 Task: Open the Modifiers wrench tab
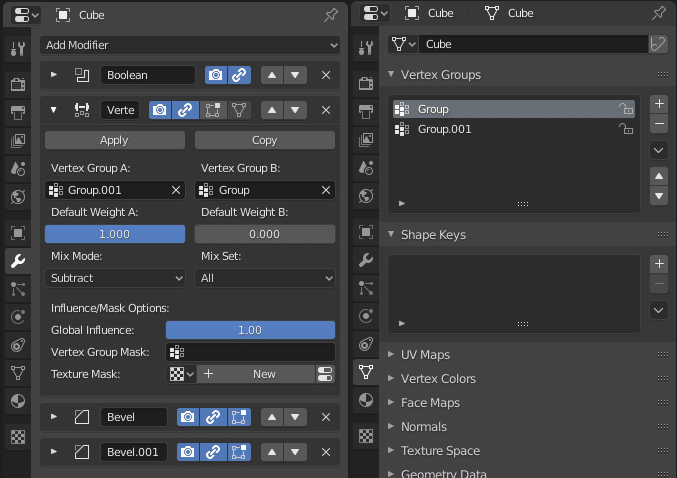tap(17, 262)
